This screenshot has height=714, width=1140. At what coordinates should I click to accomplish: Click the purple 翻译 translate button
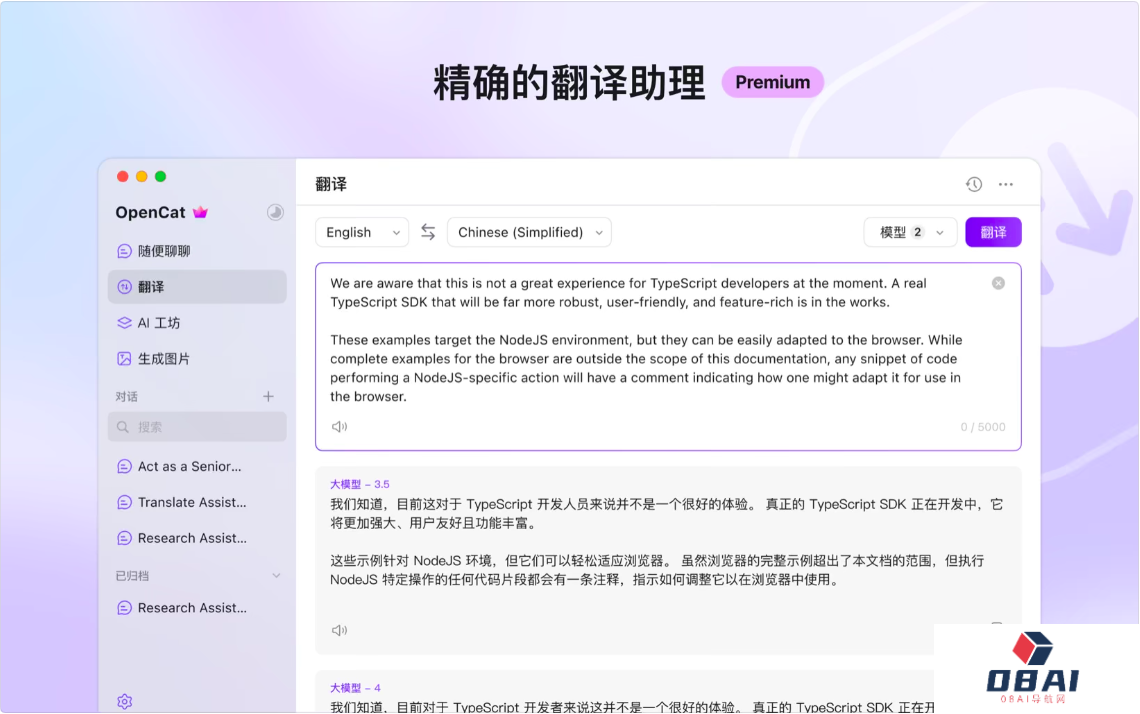(993, 233)
